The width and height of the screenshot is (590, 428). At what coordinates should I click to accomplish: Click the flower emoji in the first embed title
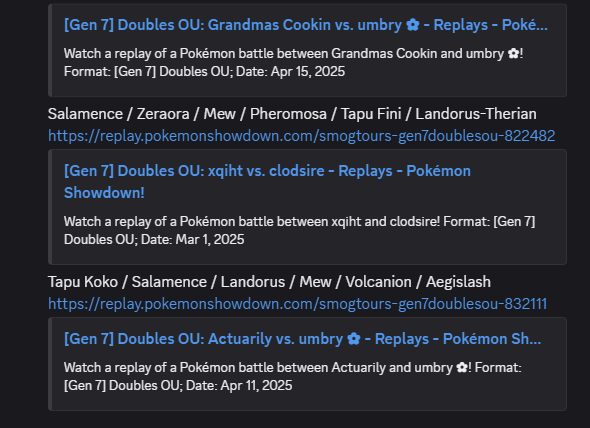(412, 25)
